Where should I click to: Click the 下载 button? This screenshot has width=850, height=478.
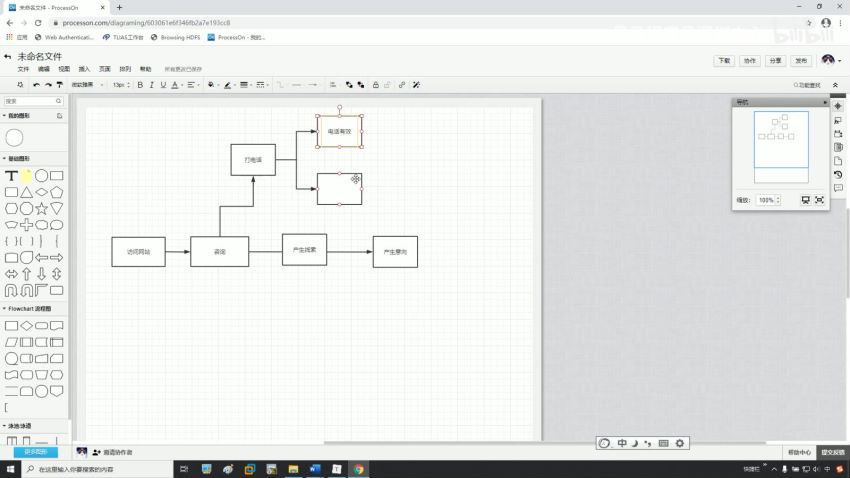click(724, 61)
